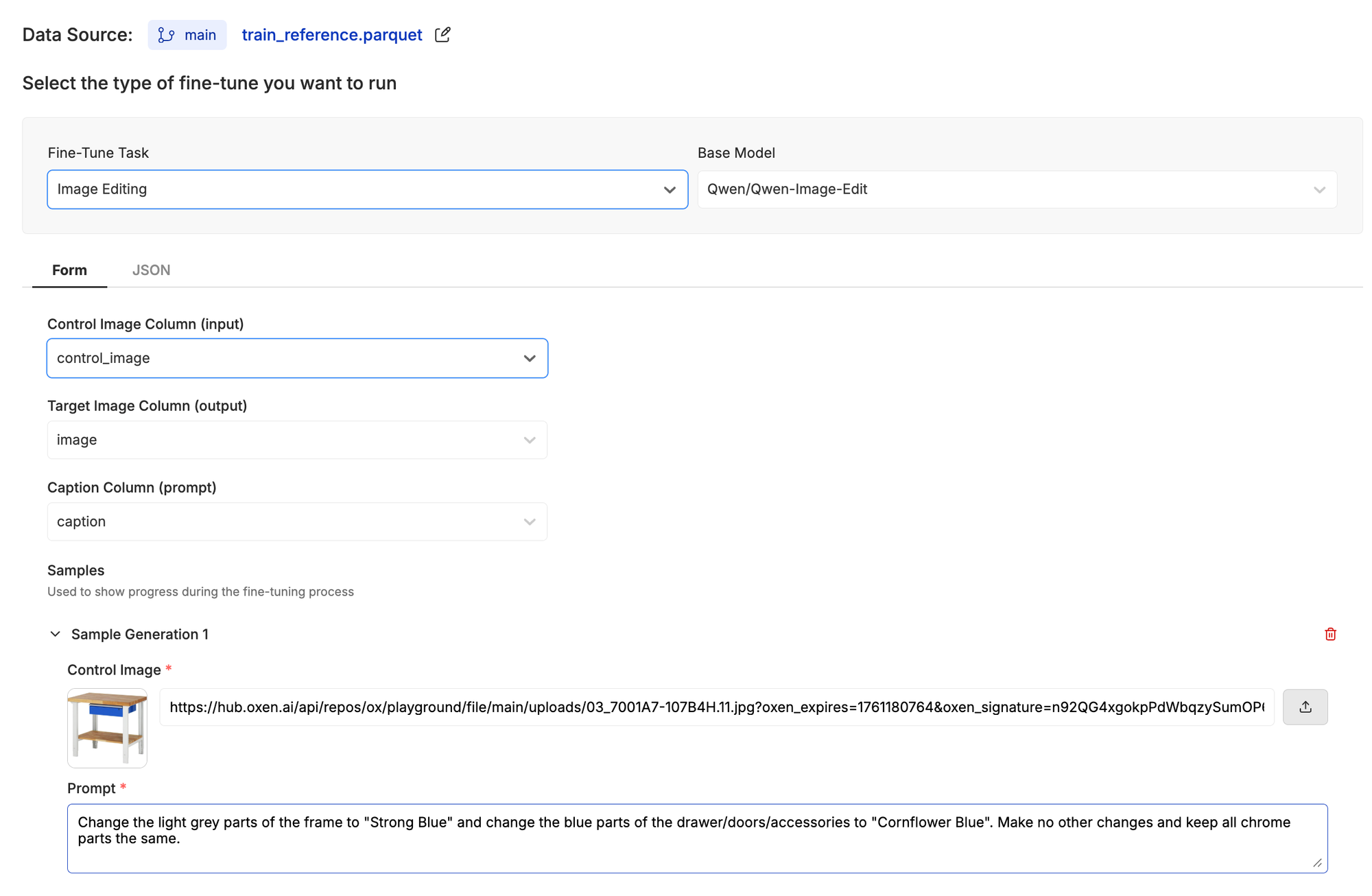This screenshot has width=1372, height=896.
Task: Click inside the Prompt text area
Action: tap(696, 838)
